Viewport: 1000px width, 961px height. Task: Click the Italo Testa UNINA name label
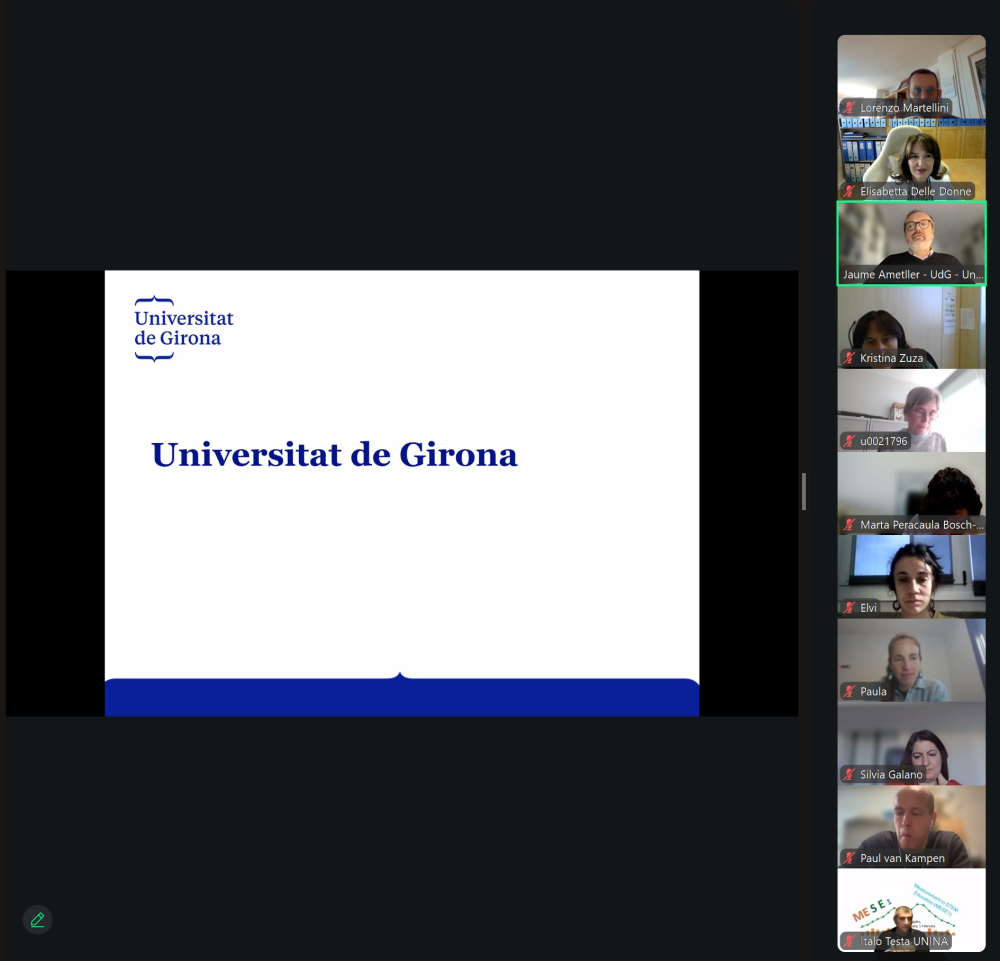coord(903,941)
